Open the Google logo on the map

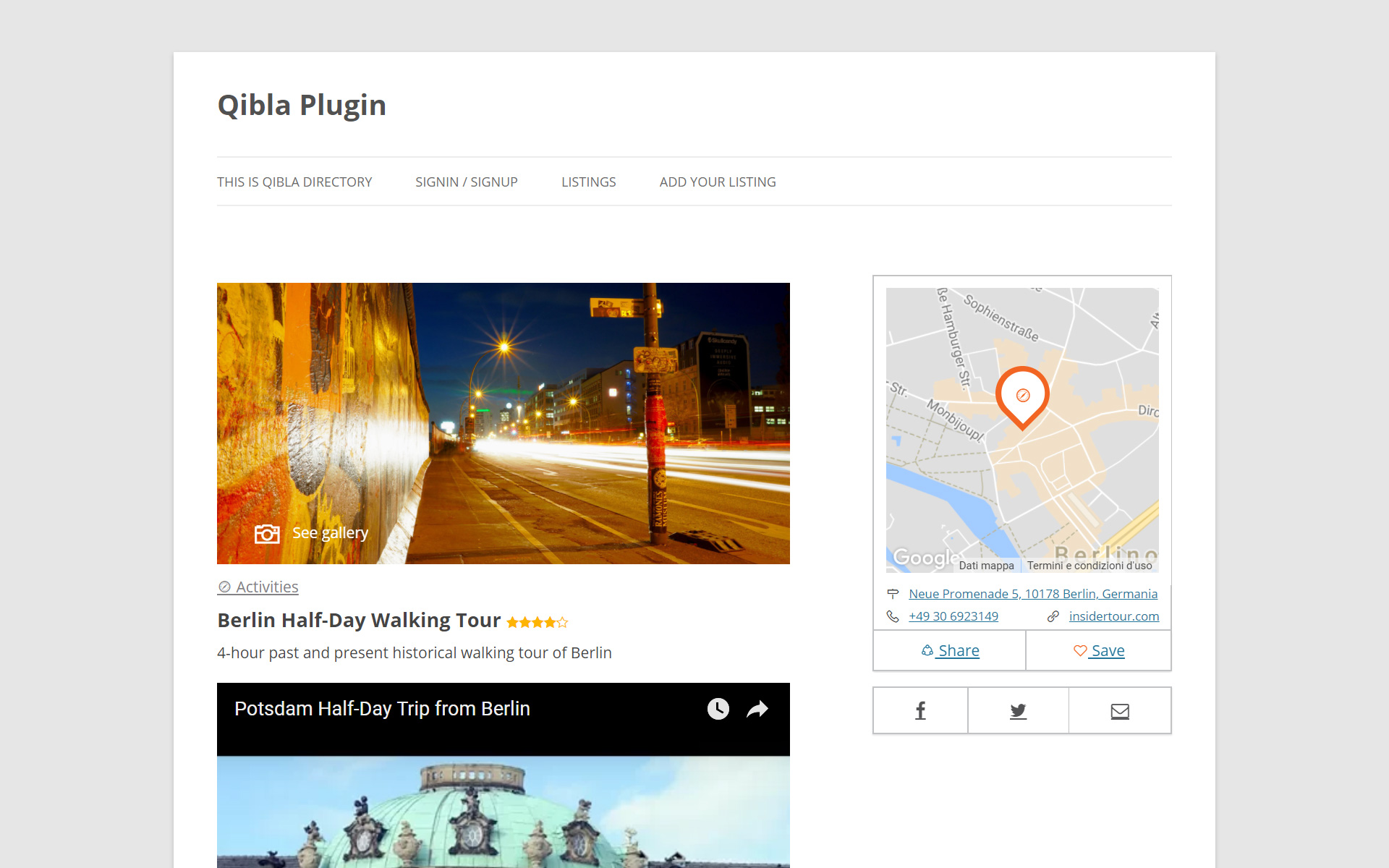point(925,558)
